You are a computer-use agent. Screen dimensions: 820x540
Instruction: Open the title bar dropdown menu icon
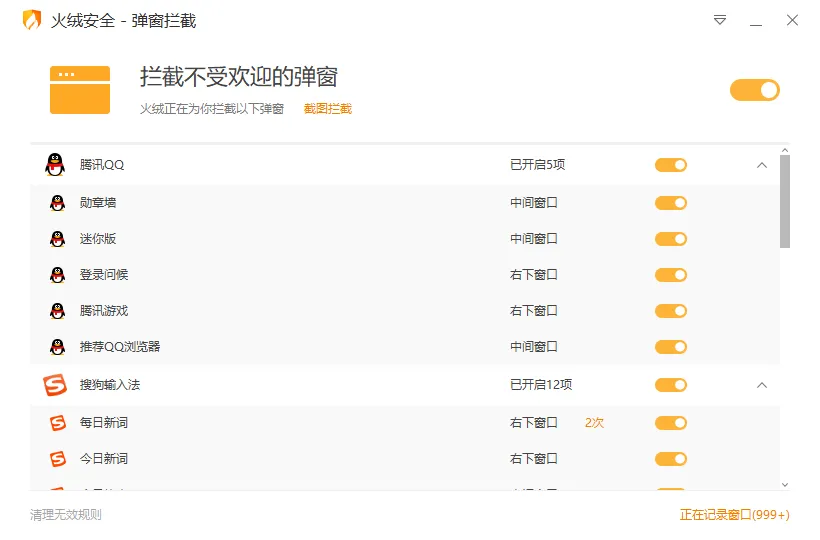[720, 20]
